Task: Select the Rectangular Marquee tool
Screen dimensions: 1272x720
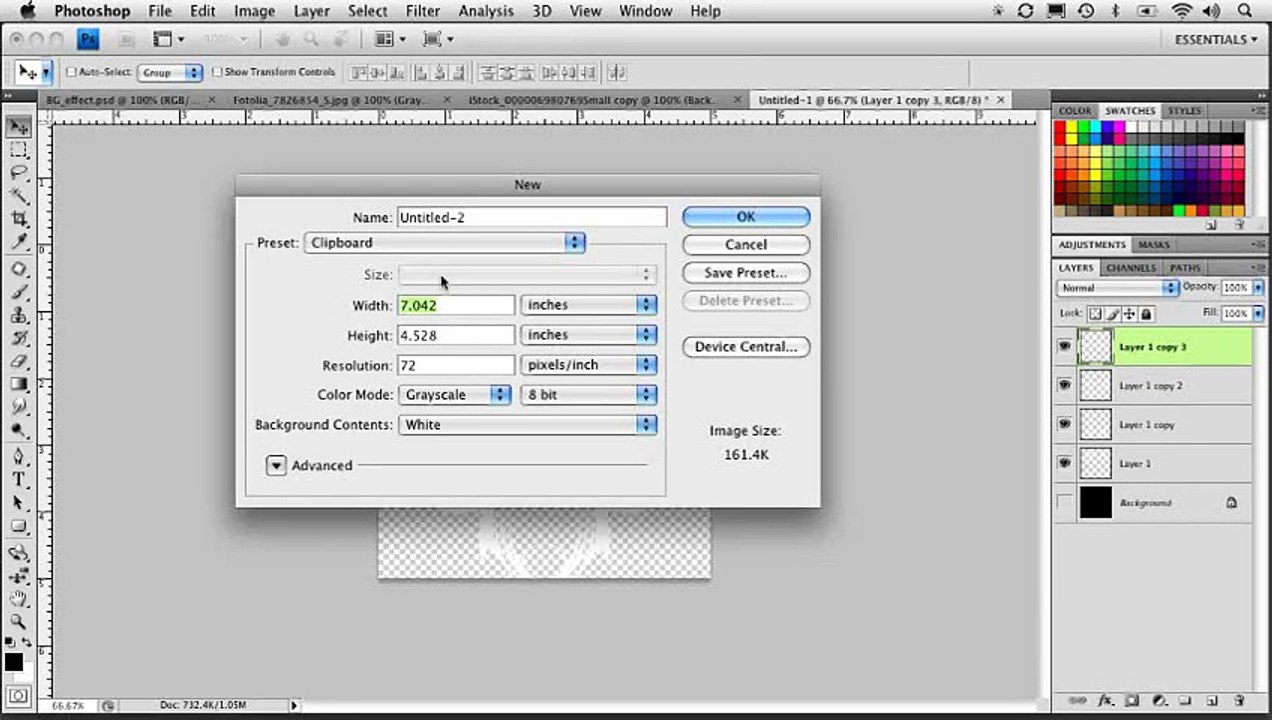Action: pos(19,150)
